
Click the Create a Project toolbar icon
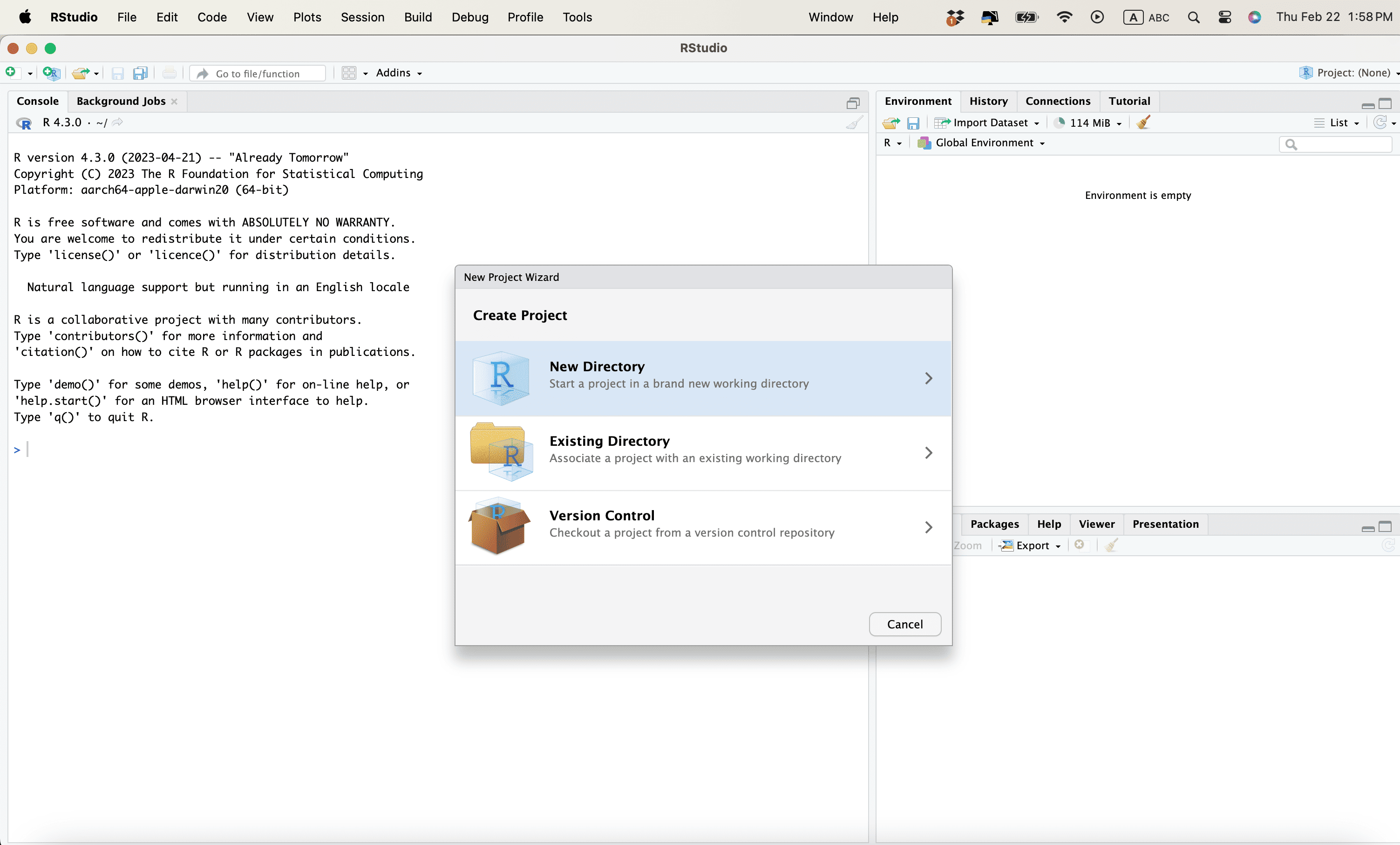click(x=51, y=73)
